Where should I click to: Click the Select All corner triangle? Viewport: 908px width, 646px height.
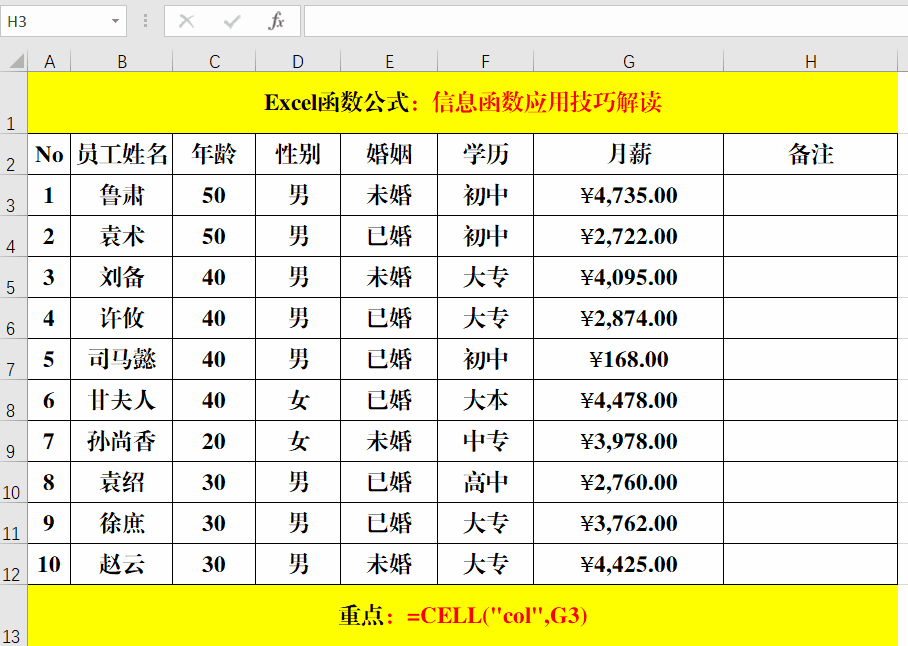[x=17, y=60]
